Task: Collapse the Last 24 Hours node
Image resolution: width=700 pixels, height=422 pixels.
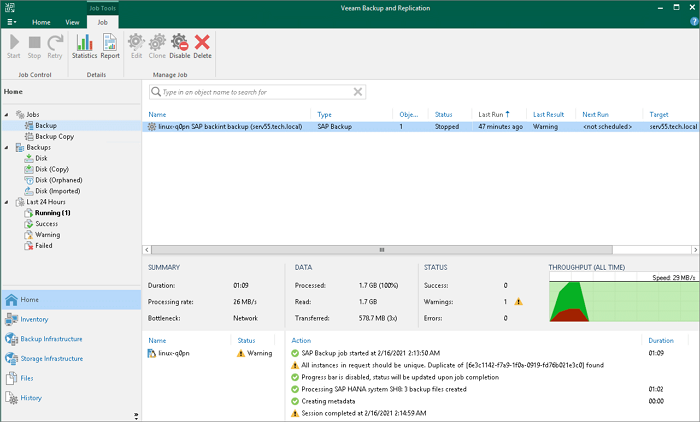Action: click(6, 201)
